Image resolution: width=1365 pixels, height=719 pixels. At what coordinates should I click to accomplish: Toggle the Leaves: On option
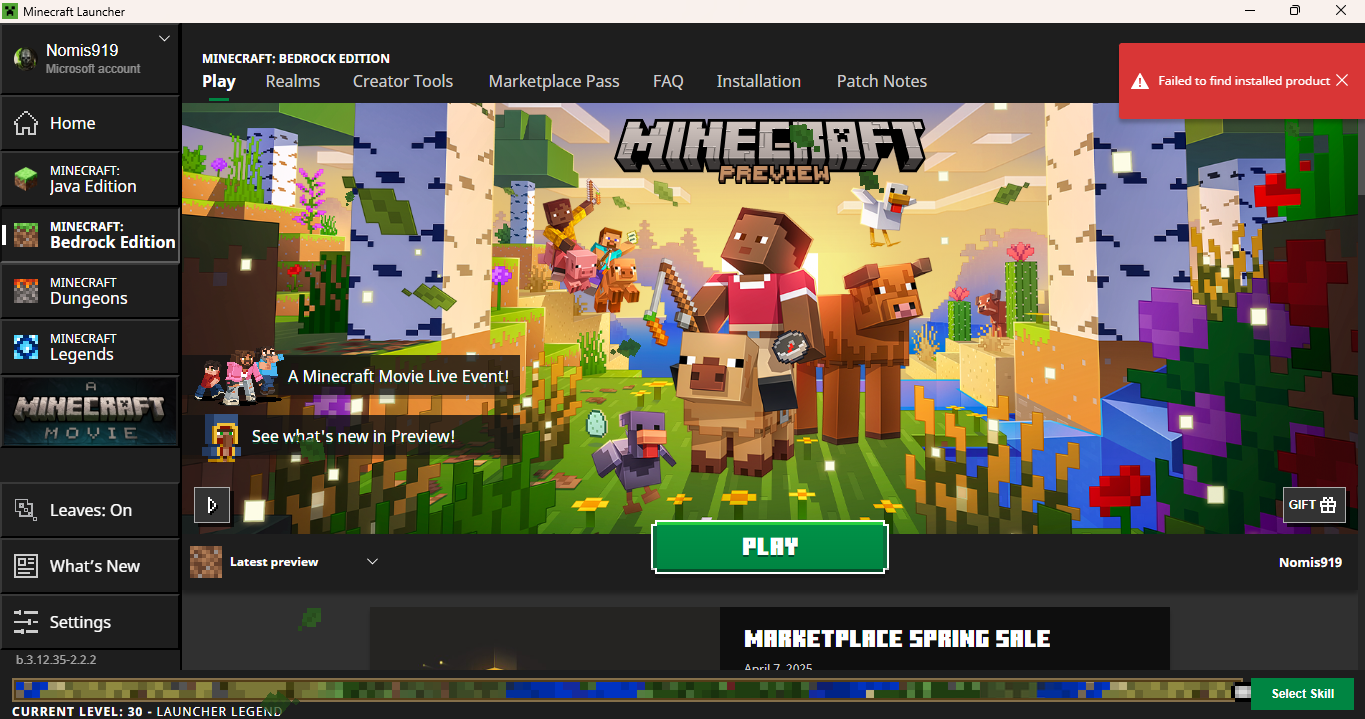[90, 510]
